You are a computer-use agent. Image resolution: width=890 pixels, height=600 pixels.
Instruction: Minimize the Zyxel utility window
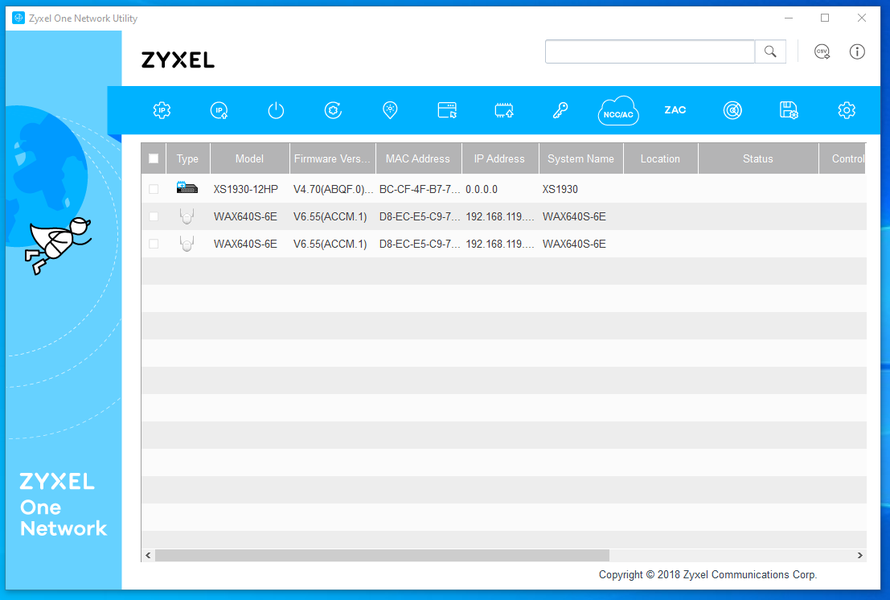788,18
